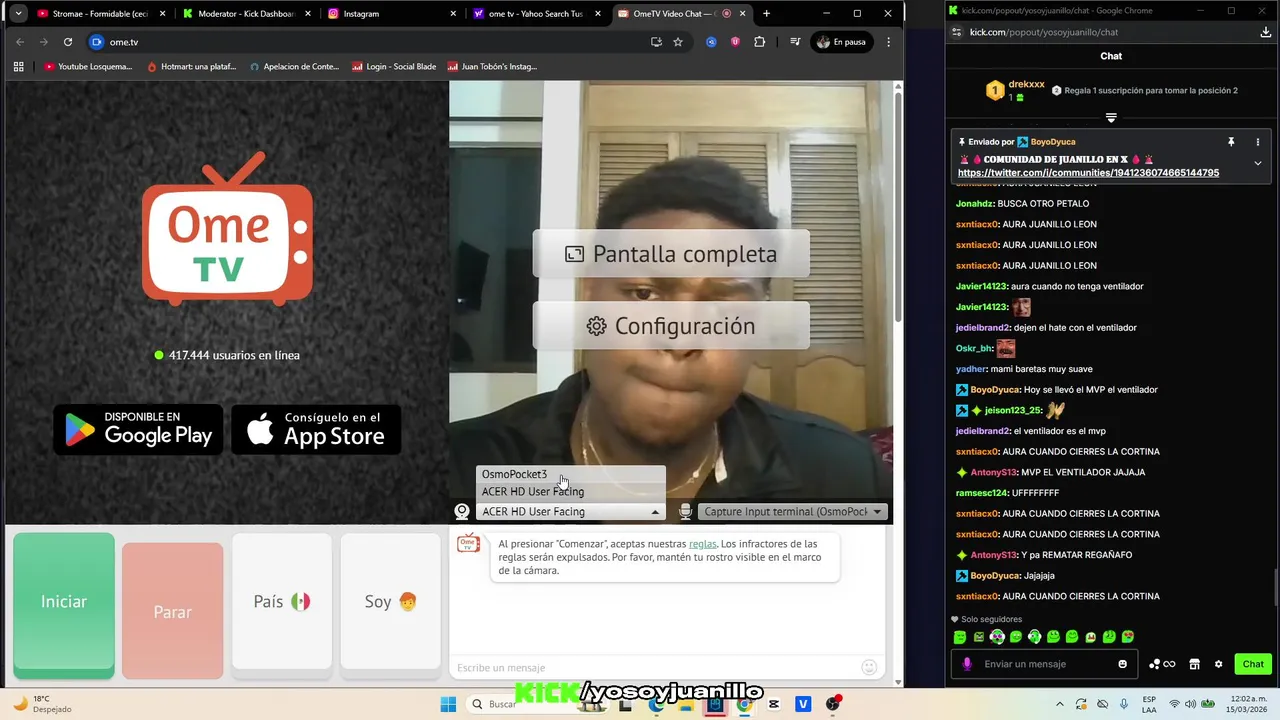The width and height of the screenshot is (1280, 720).
Task: Click the pin icon on pinned Kick message
Action: point(1231,142)
